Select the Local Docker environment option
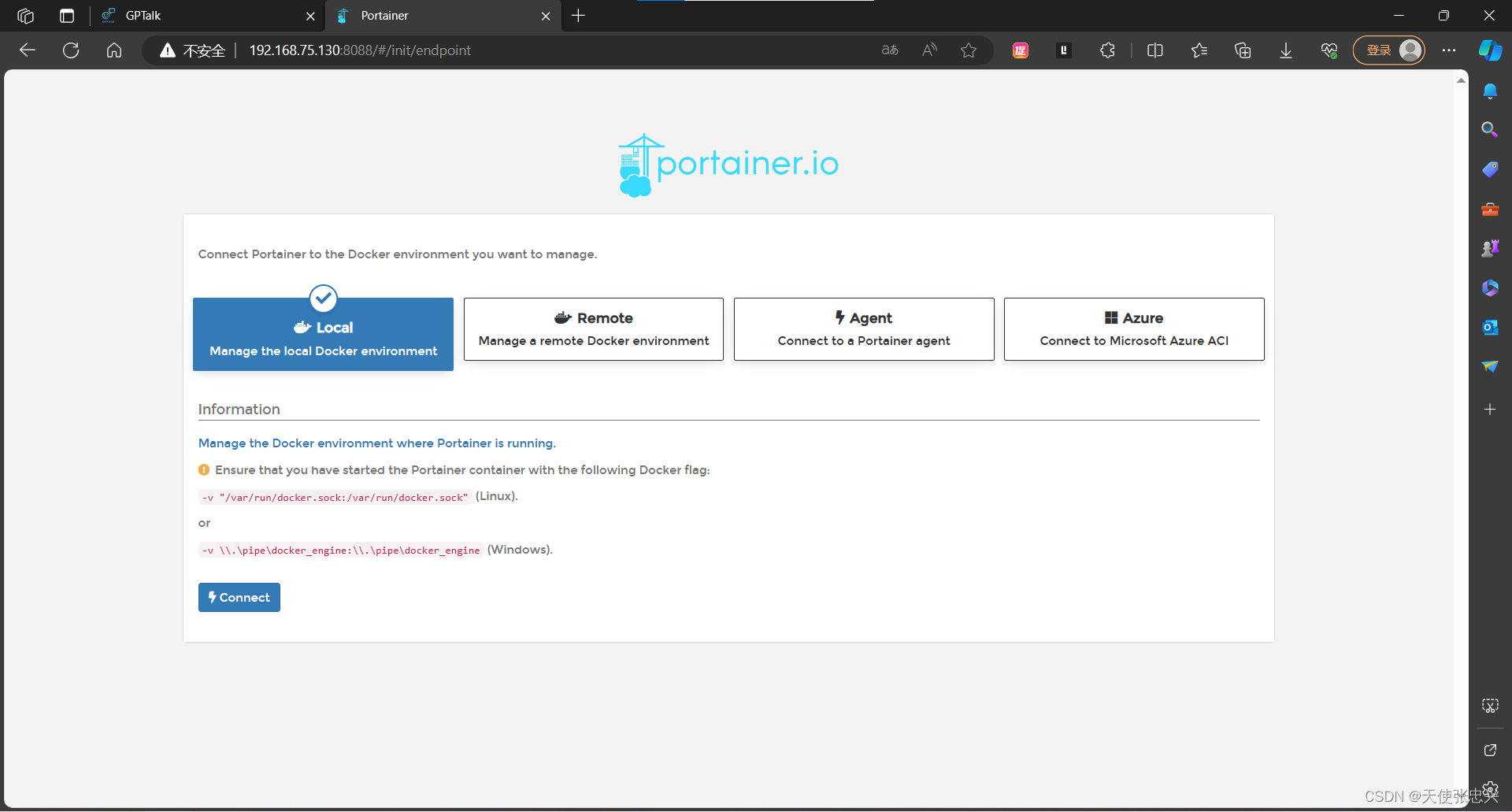Viewport: 1512px width, 812px height. coord(323,334)
